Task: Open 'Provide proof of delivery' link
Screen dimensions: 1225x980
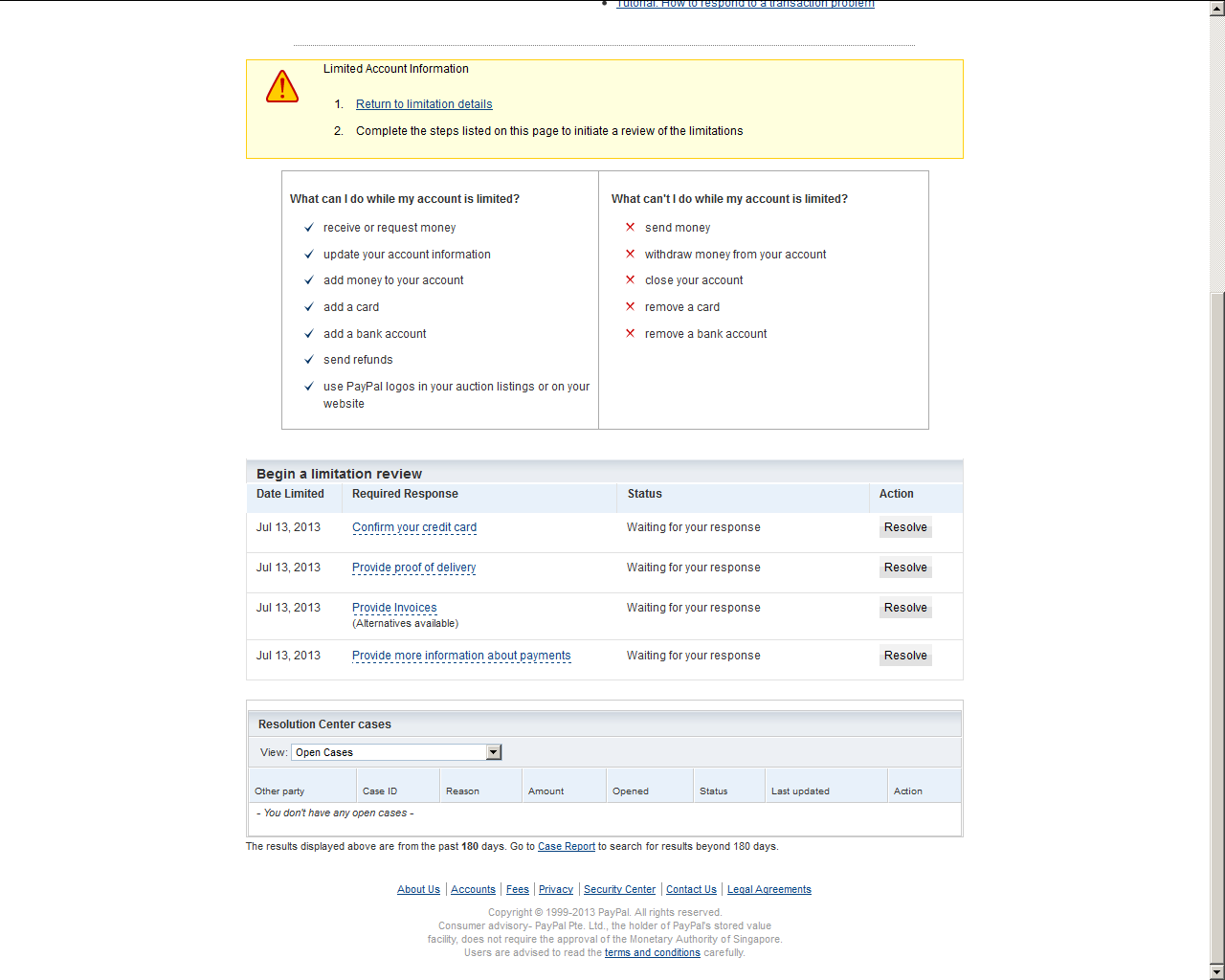Action: click(x=413, y=568)
